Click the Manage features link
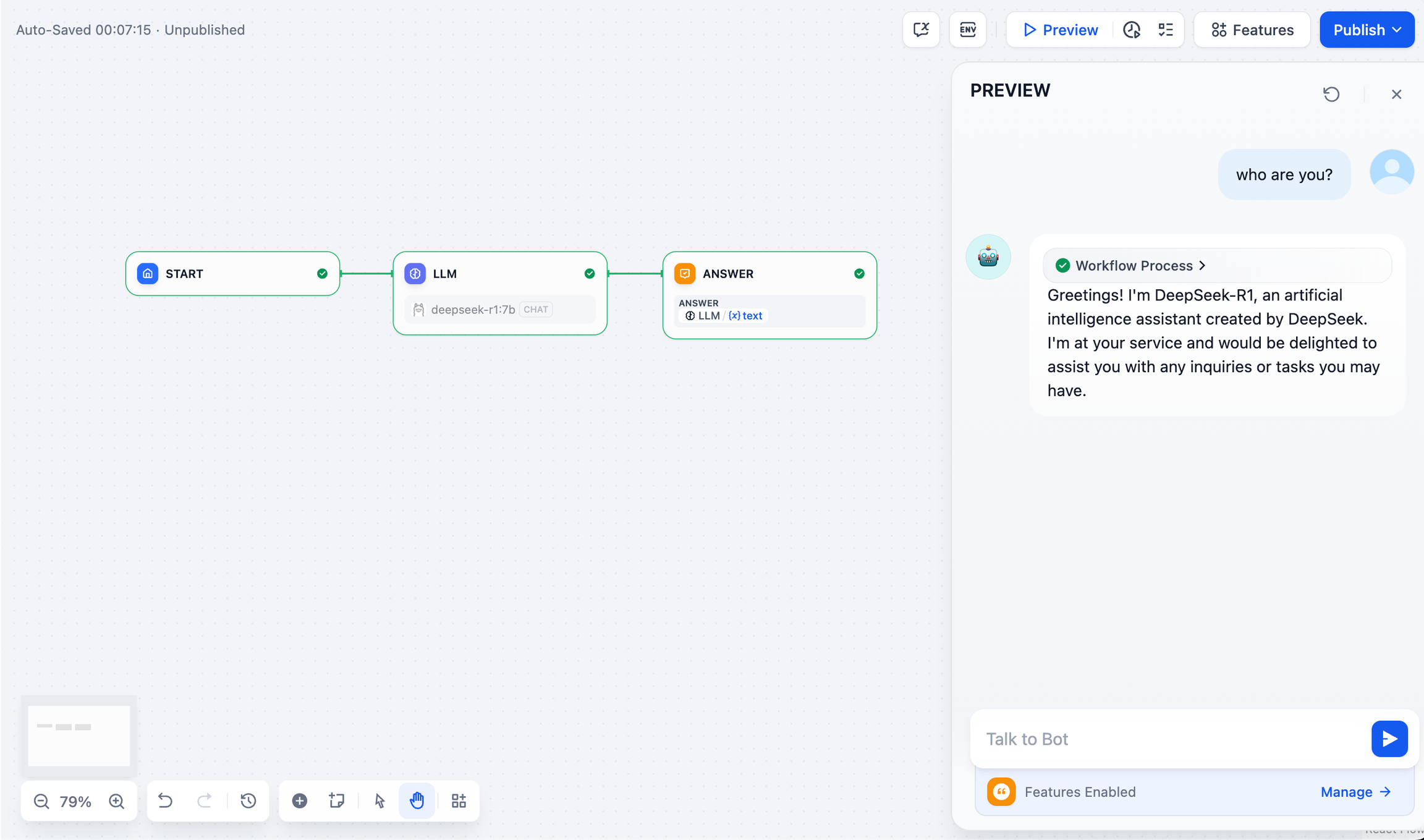The image size is (1424, 840). point(1357,791)
